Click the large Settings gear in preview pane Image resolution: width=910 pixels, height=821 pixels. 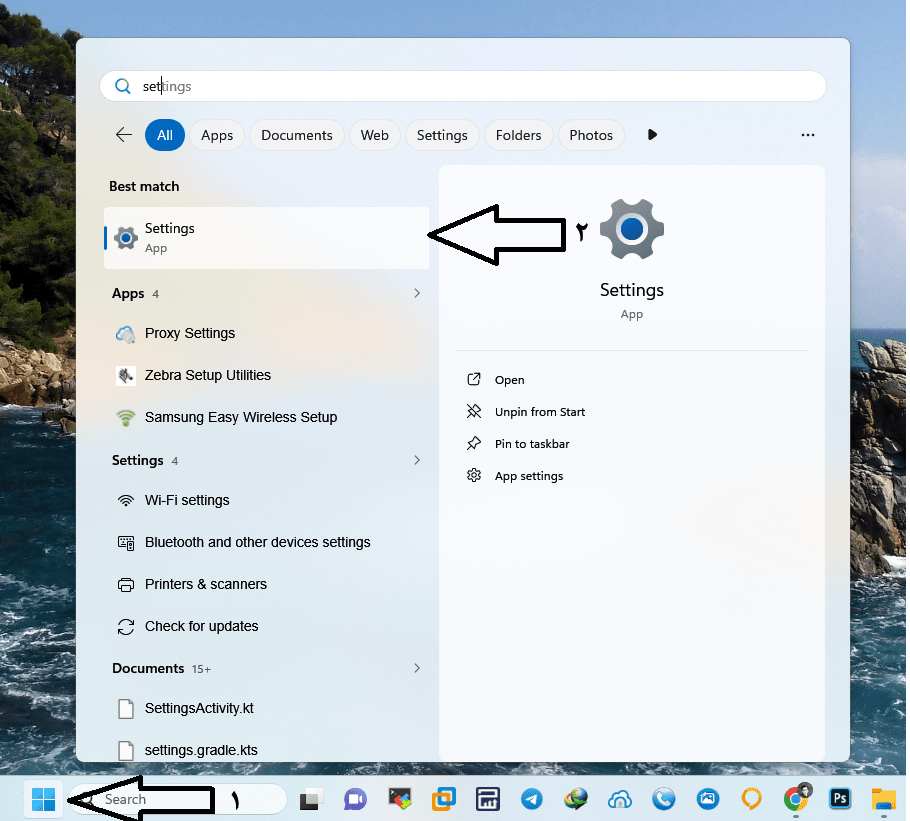(631, 229)
